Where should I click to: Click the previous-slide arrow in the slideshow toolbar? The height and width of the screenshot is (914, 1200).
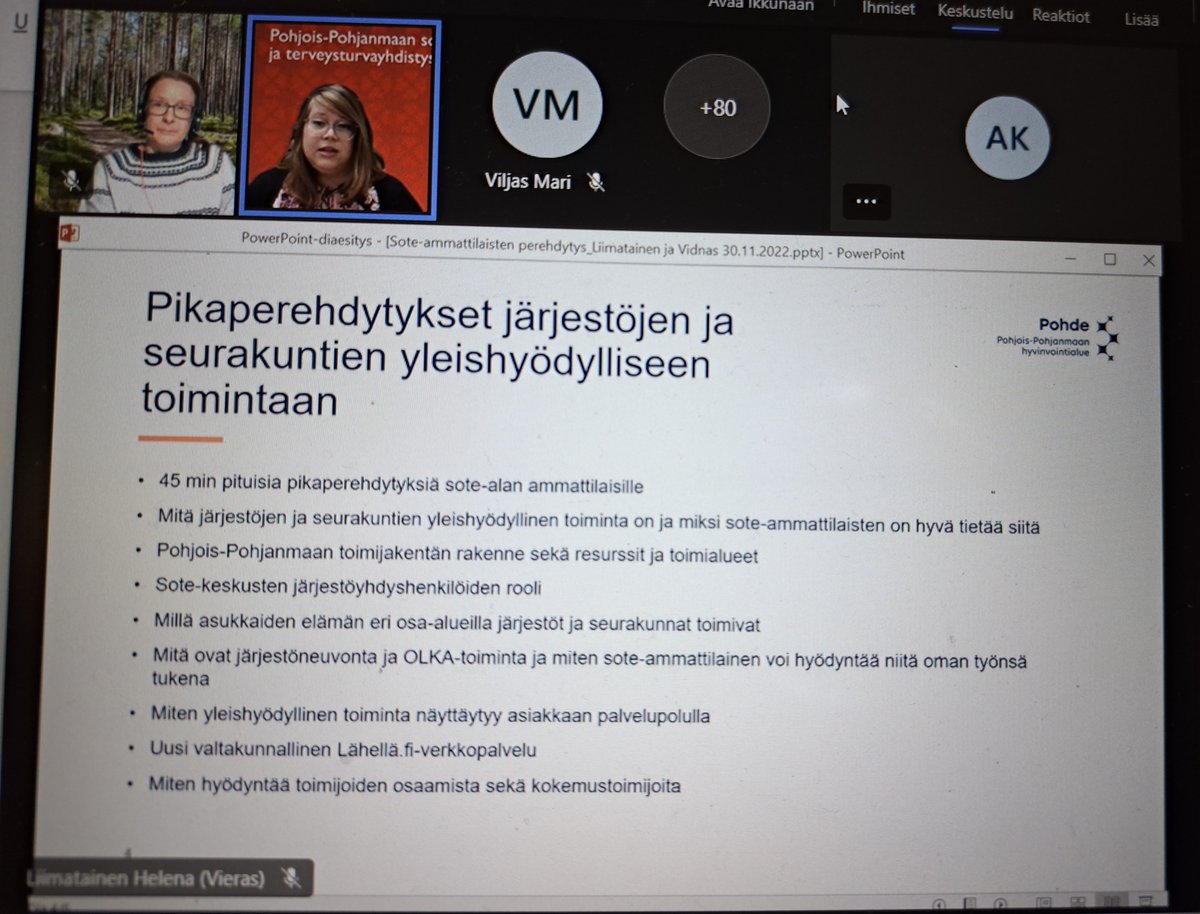[x=938, y=900]
